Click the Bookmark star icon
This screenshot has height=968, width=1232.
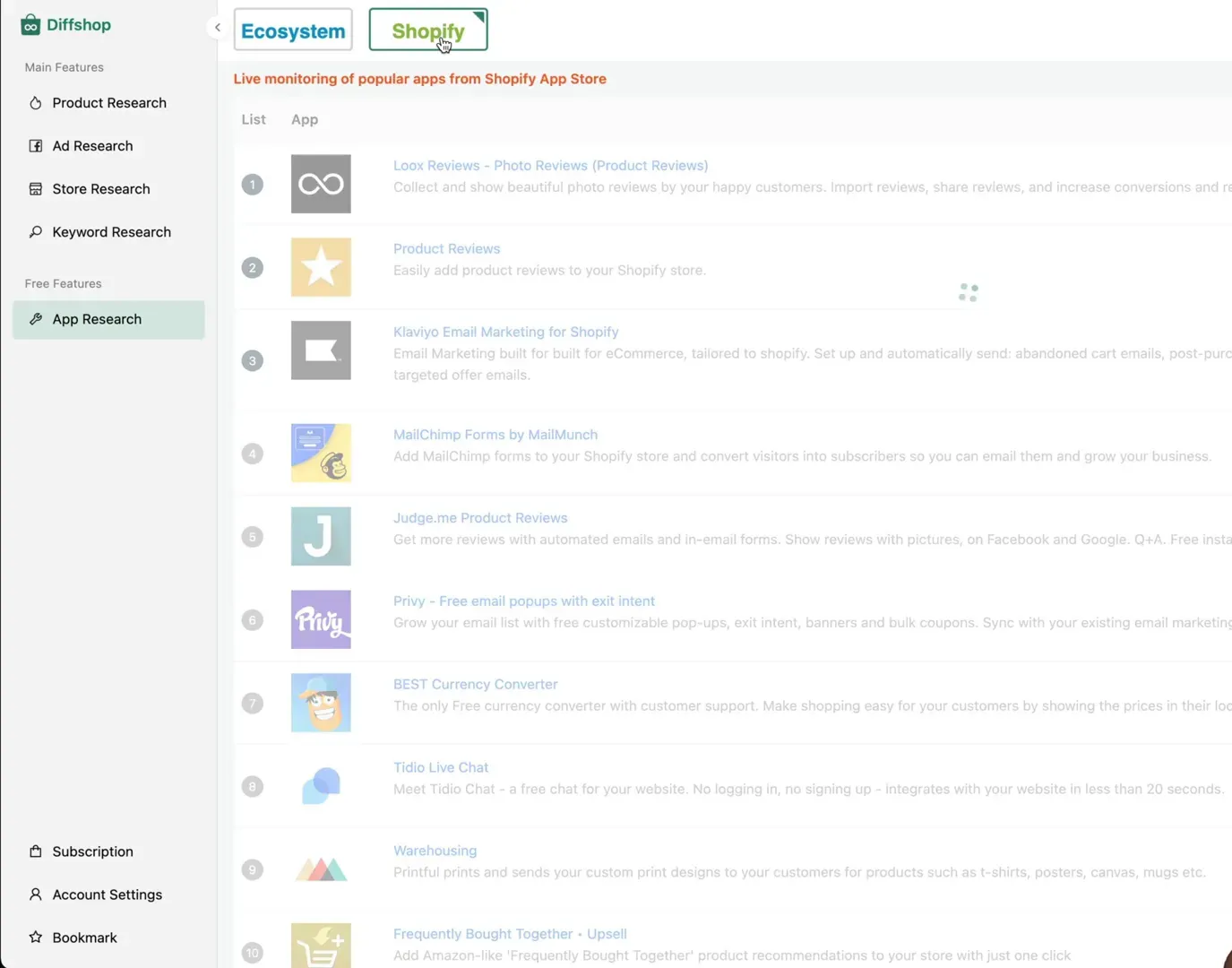pyautogui.click(x=36, y=938)
